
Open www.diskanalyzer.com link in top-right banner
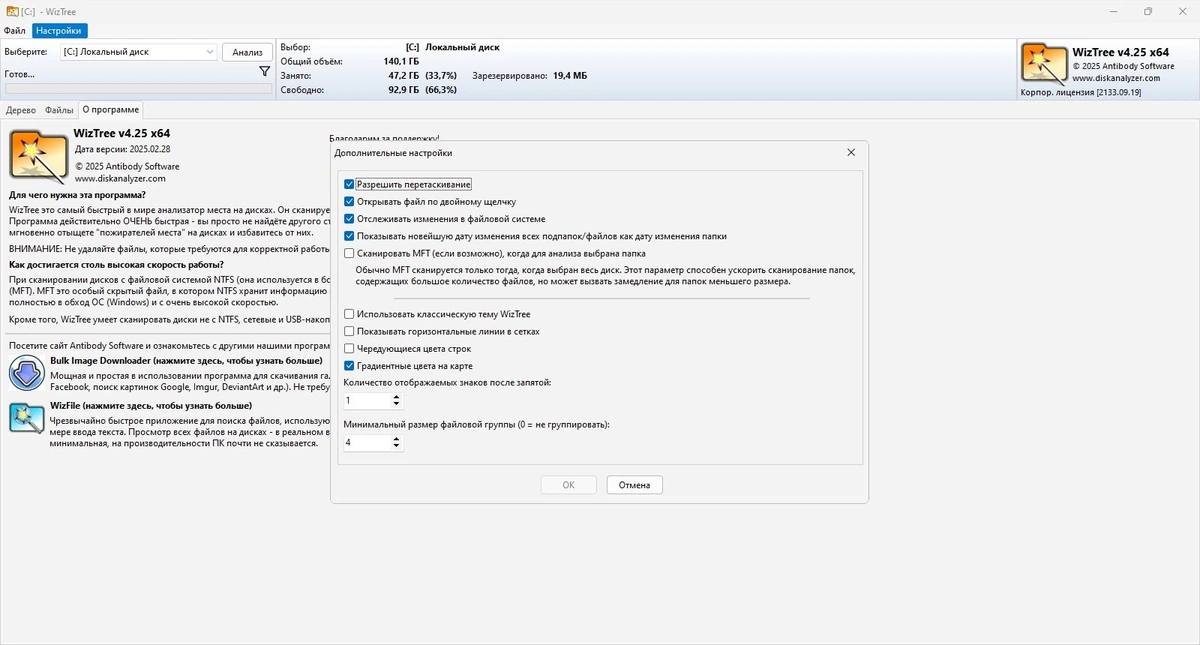tap(1115, 78)
